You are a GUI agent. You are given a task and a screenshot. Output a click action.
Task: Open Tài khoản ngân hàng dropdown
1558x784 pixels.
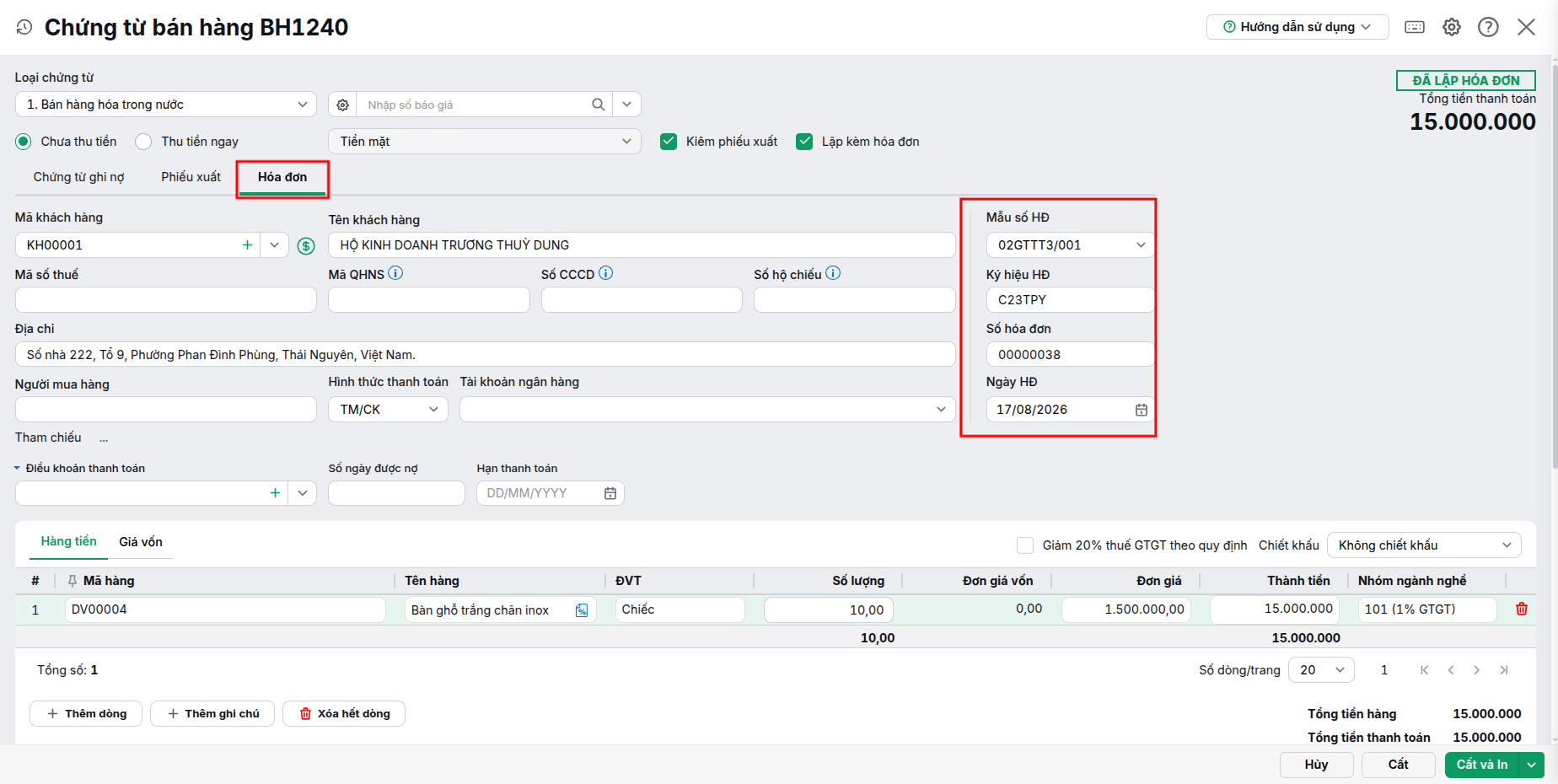pyautogui.click(x=707, y=410)
